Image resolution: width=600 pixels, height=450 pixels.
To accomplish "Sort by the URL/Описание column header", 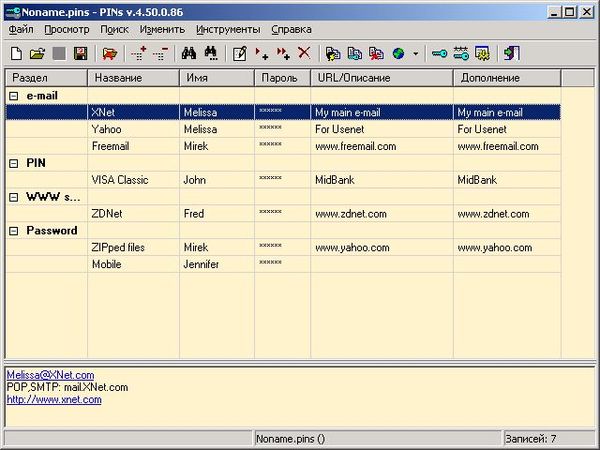I will (x=382, y=78).
